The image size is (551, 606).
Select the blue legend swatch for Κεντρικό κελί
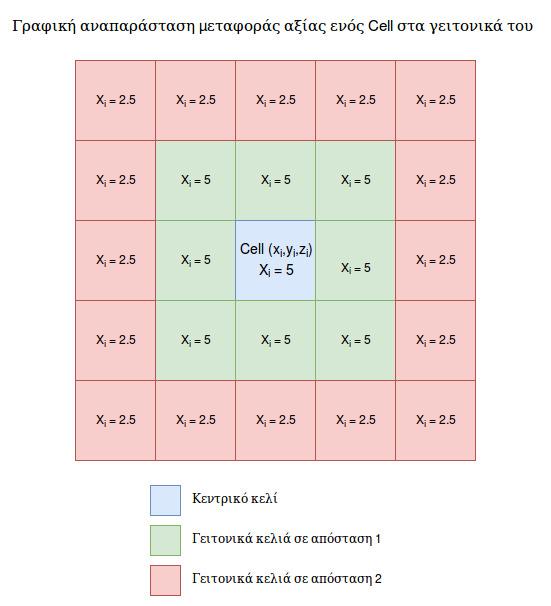165,500
